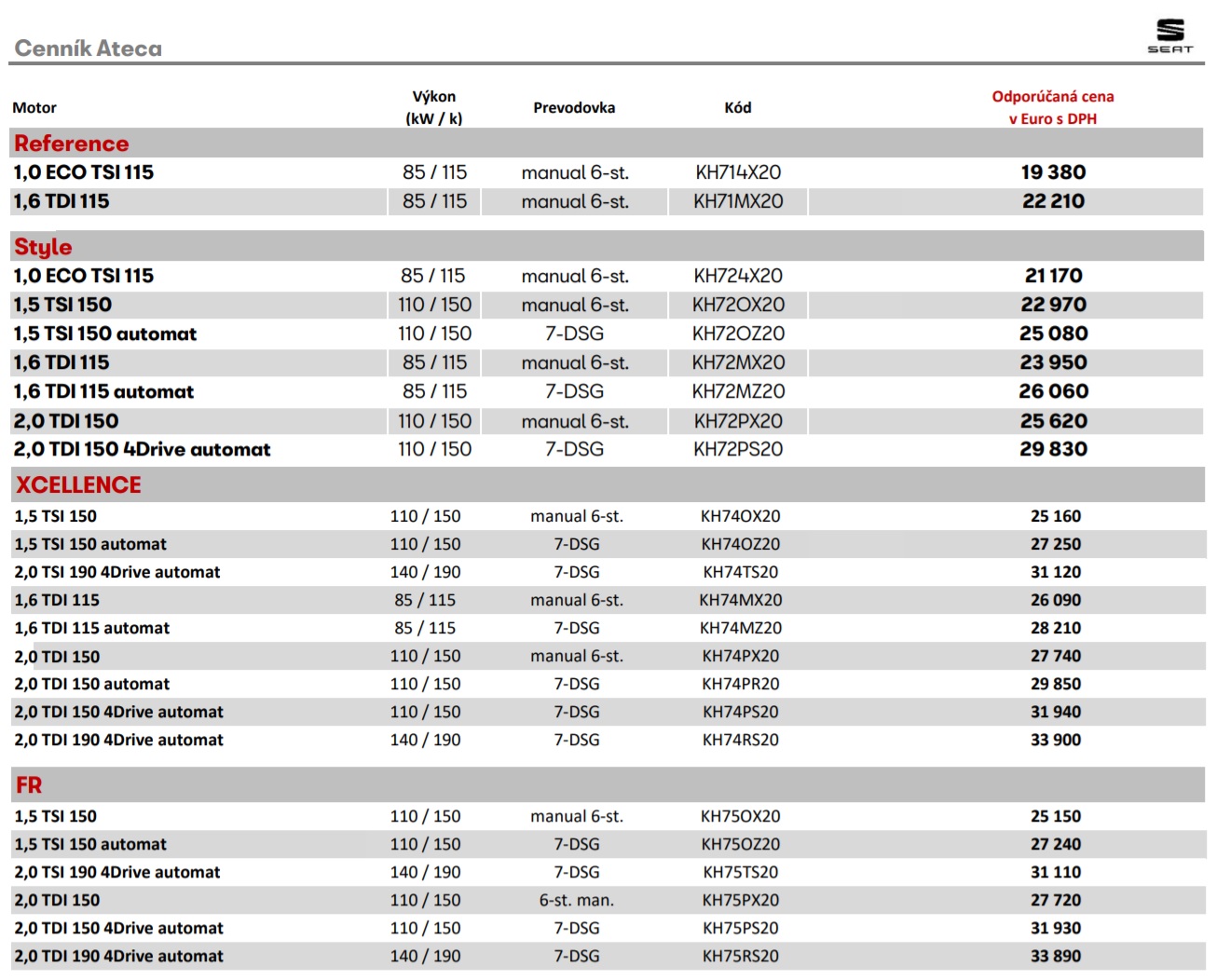1217x980 pixels.
Task: Click the SEAT logo
Action: [x=1169, y=36]
